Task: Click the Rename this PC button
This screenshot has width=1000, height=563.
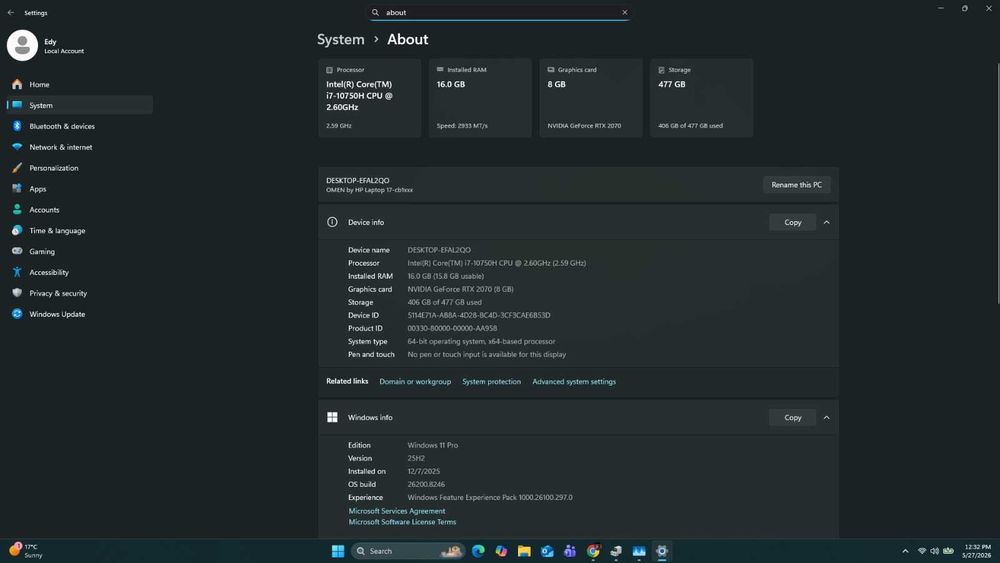Action: point(797,185)
